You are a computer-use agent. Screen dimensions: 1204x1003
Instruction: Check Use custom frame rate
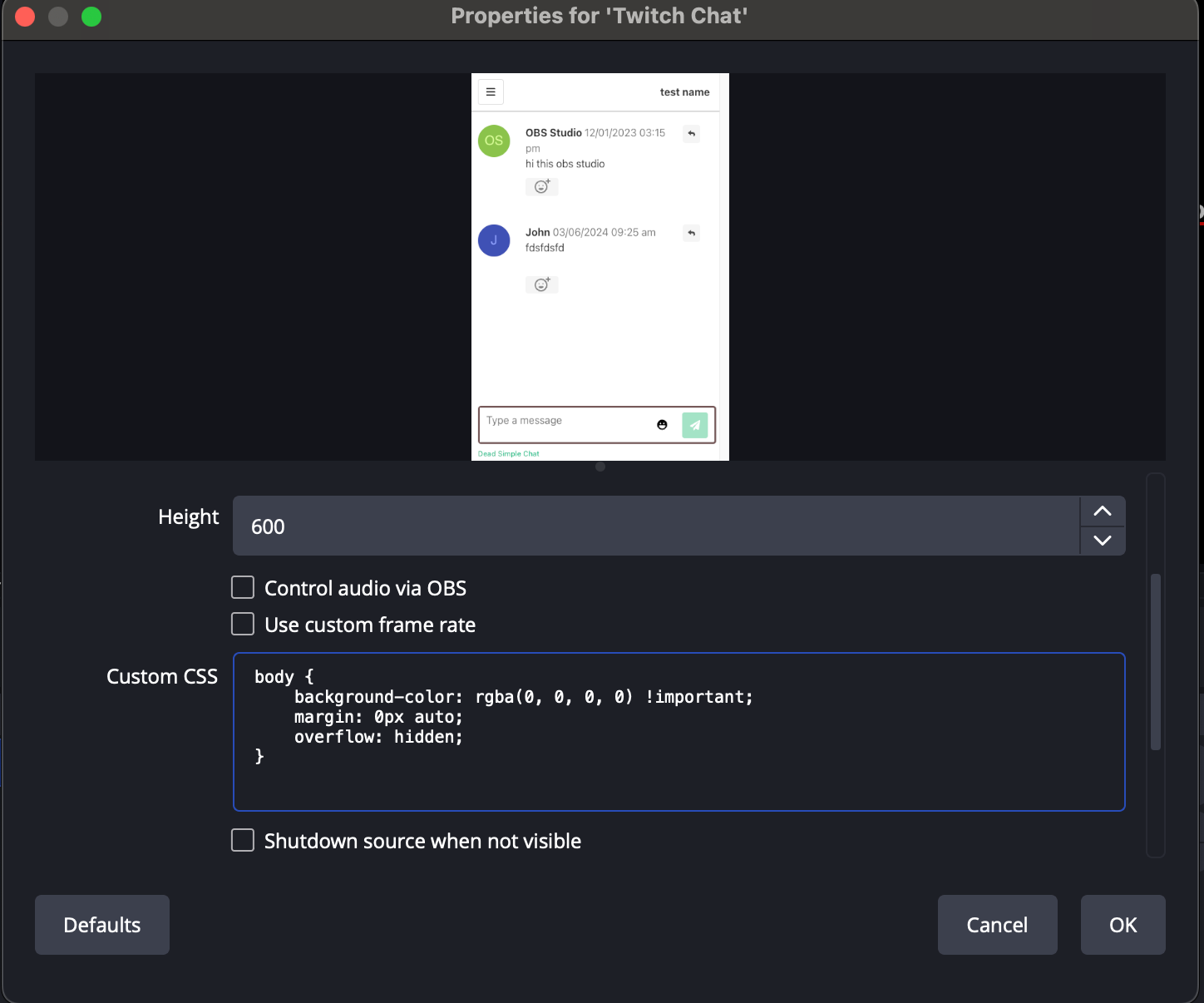243,624
